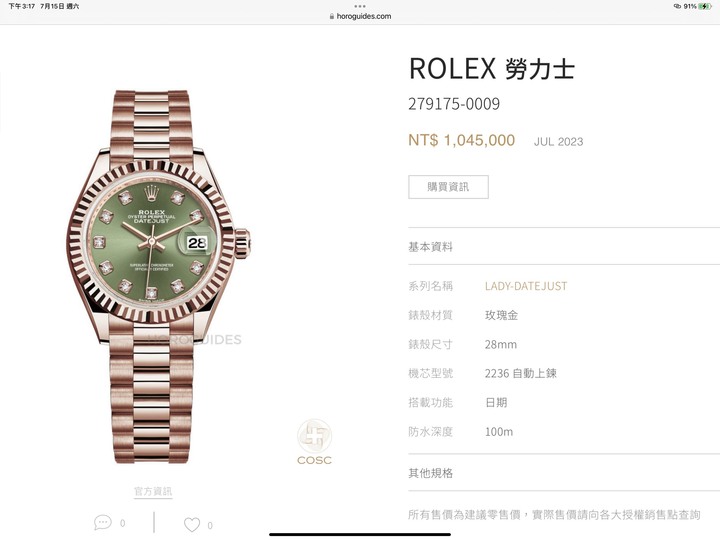Open the LADY-DATEJUST series link
The width and height of the screenshot is (720, 540).
coord(526,286)
